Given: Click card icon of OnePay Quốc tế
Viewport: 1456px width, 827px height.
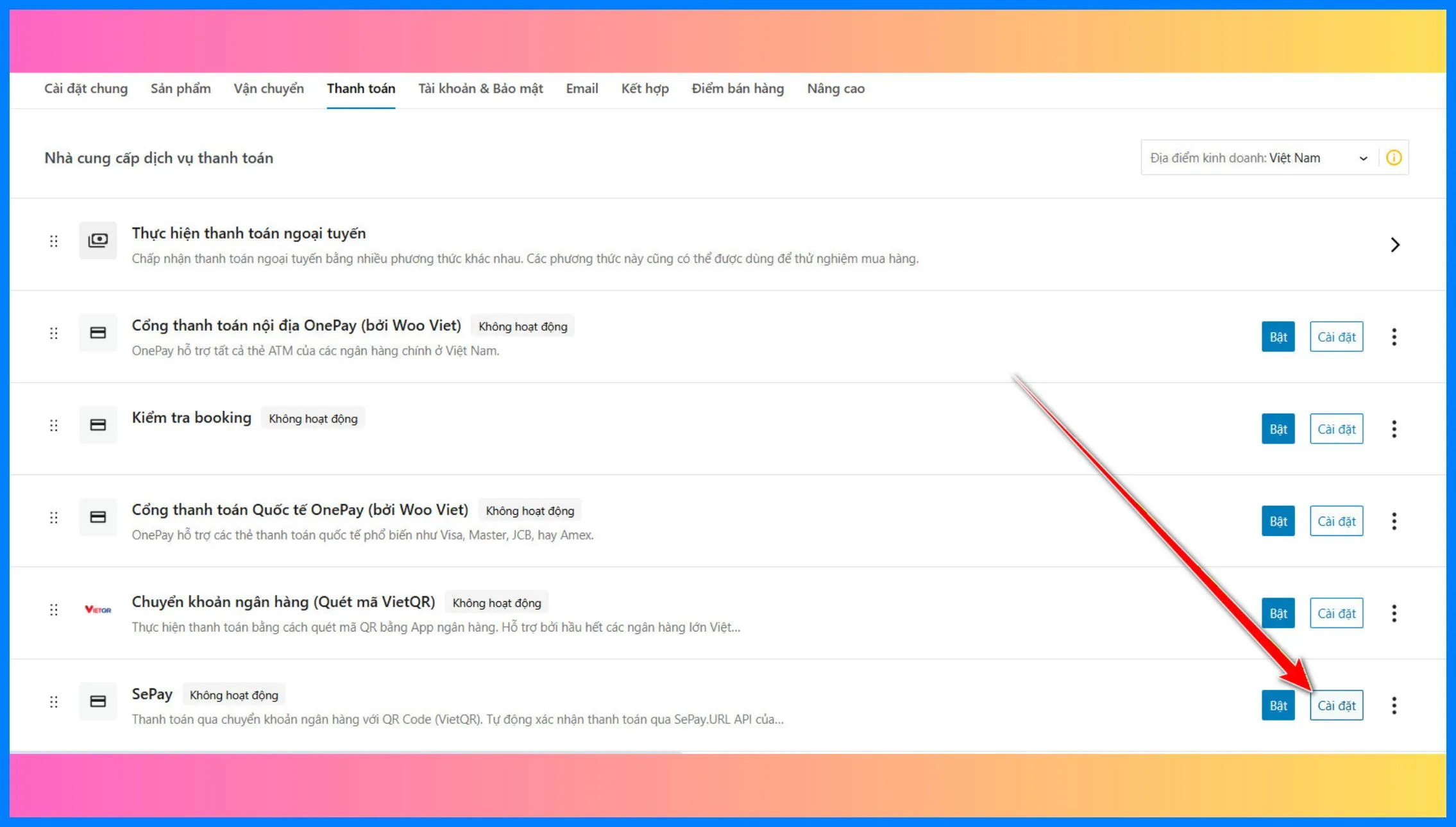Looking at the screenshot, I should pyautogui.click(x=97, y=517).
